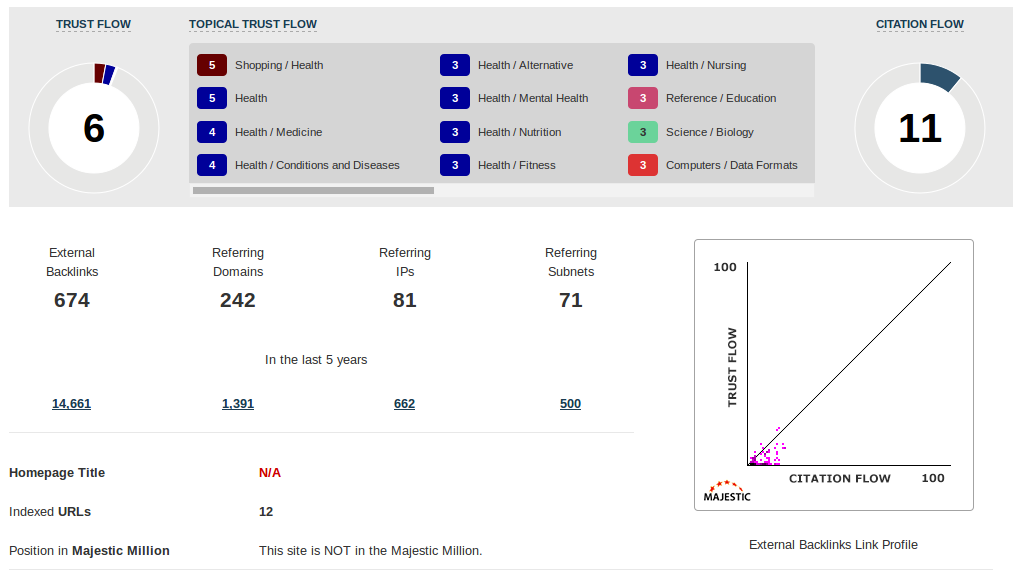Click the External Backlinks value 674
This screenshot has height=574, width=1026.
pyautogui.click(x=72, y=300)
